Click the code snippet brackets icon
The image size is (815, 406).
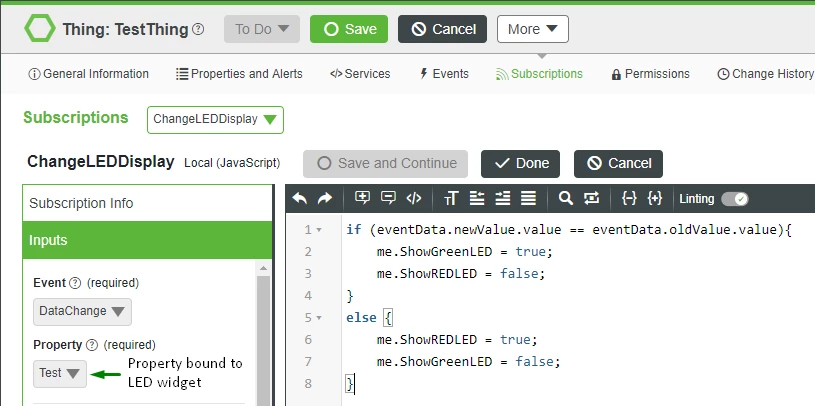tap(414, 198)
